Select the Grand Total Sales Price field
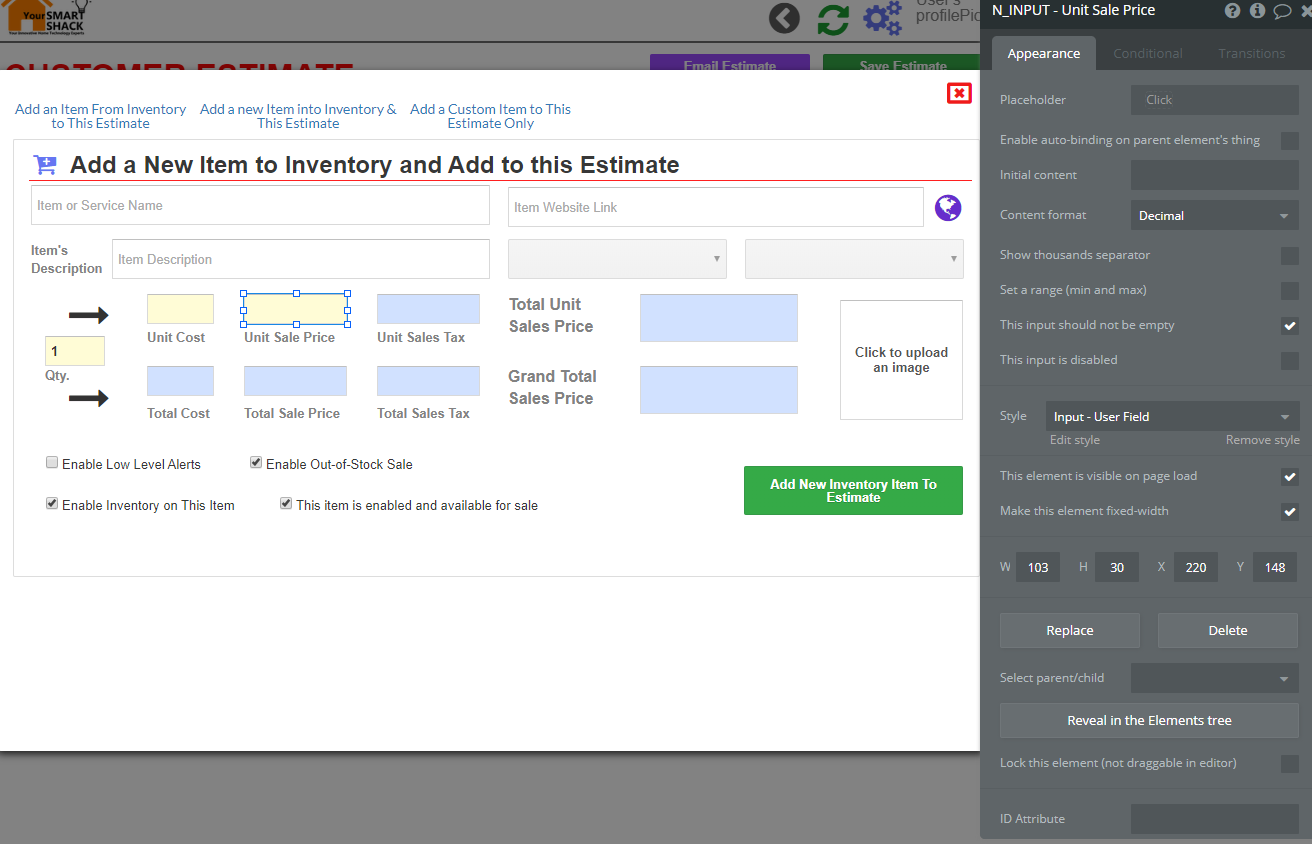The width and height of the screenshot is (1312, 844). click(719, 390)
